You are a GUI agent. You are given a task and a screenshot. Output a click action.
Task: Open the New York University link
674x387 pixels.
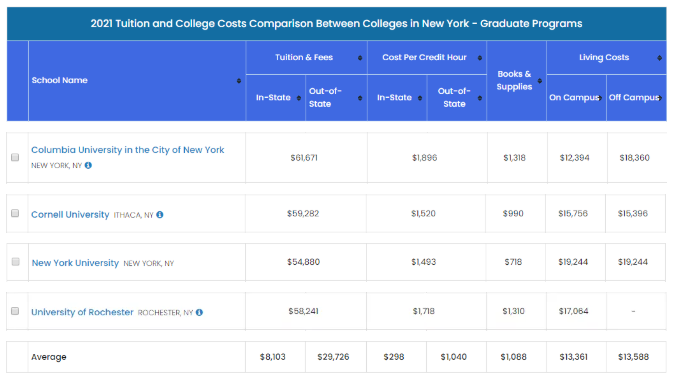click(75, 263)
